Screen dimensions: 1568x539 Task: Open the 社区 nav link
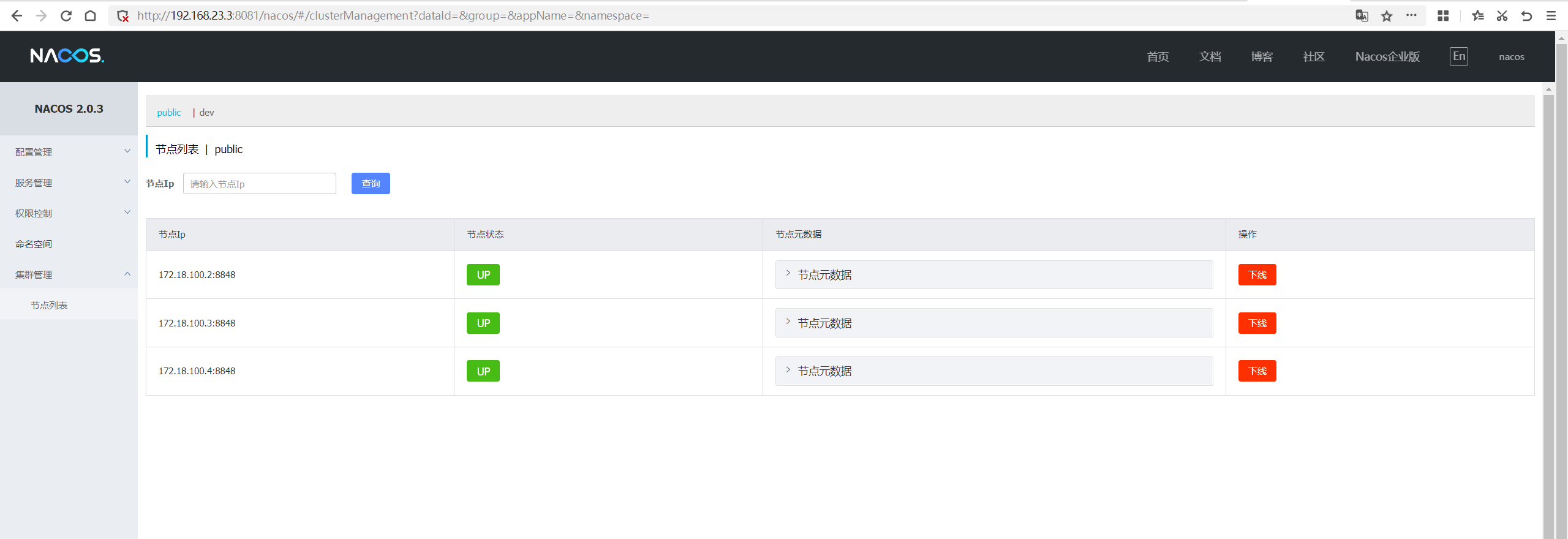coord(1314,57)
